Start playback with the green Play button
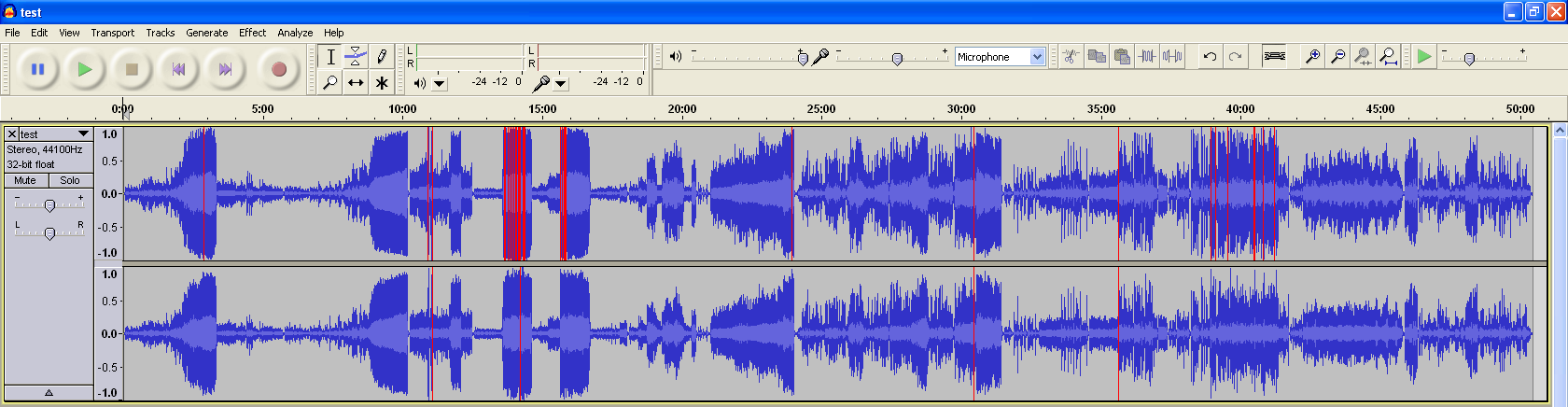Image resolution: width=1568 pixels, height=407 pixels. (85, 69)
